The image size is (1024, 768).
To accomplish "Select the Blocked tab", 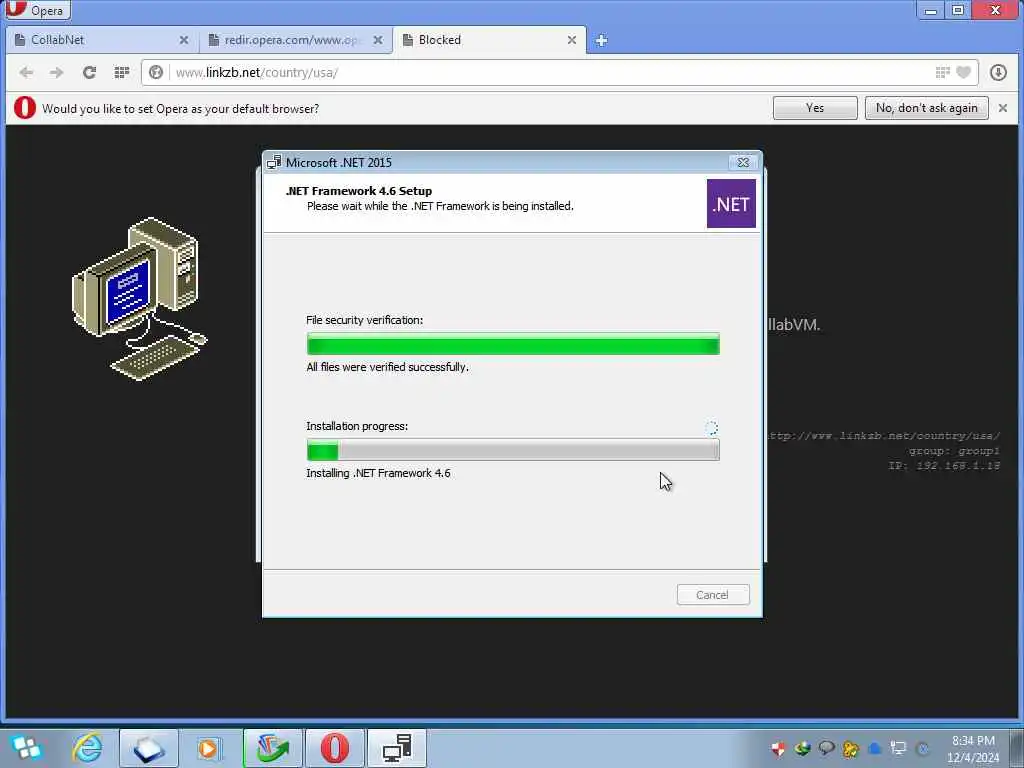I will (x=490, y=40).
